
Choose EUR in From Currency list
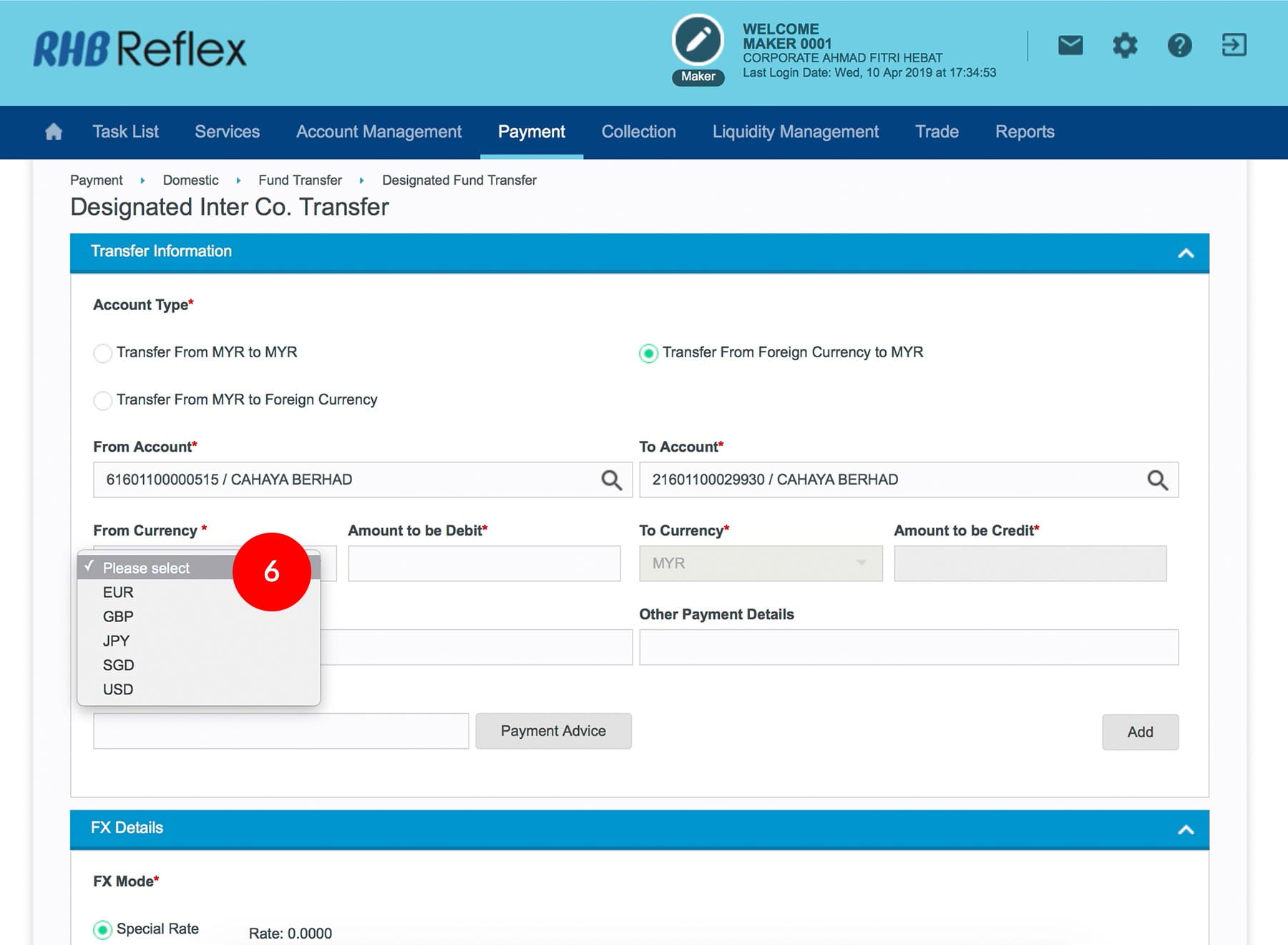[x=119, y=592]
